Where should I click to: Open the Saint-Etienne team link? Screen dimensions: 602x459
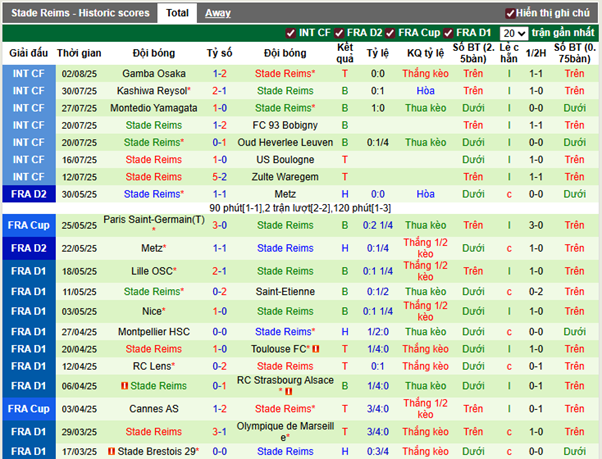(285, 292)
